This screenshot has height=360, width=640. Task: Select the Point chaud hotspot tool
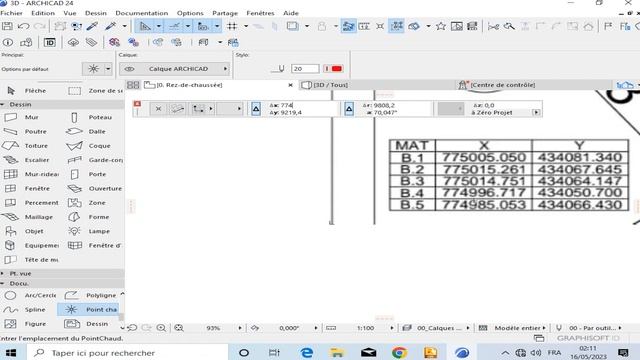(x=89, y=309)
